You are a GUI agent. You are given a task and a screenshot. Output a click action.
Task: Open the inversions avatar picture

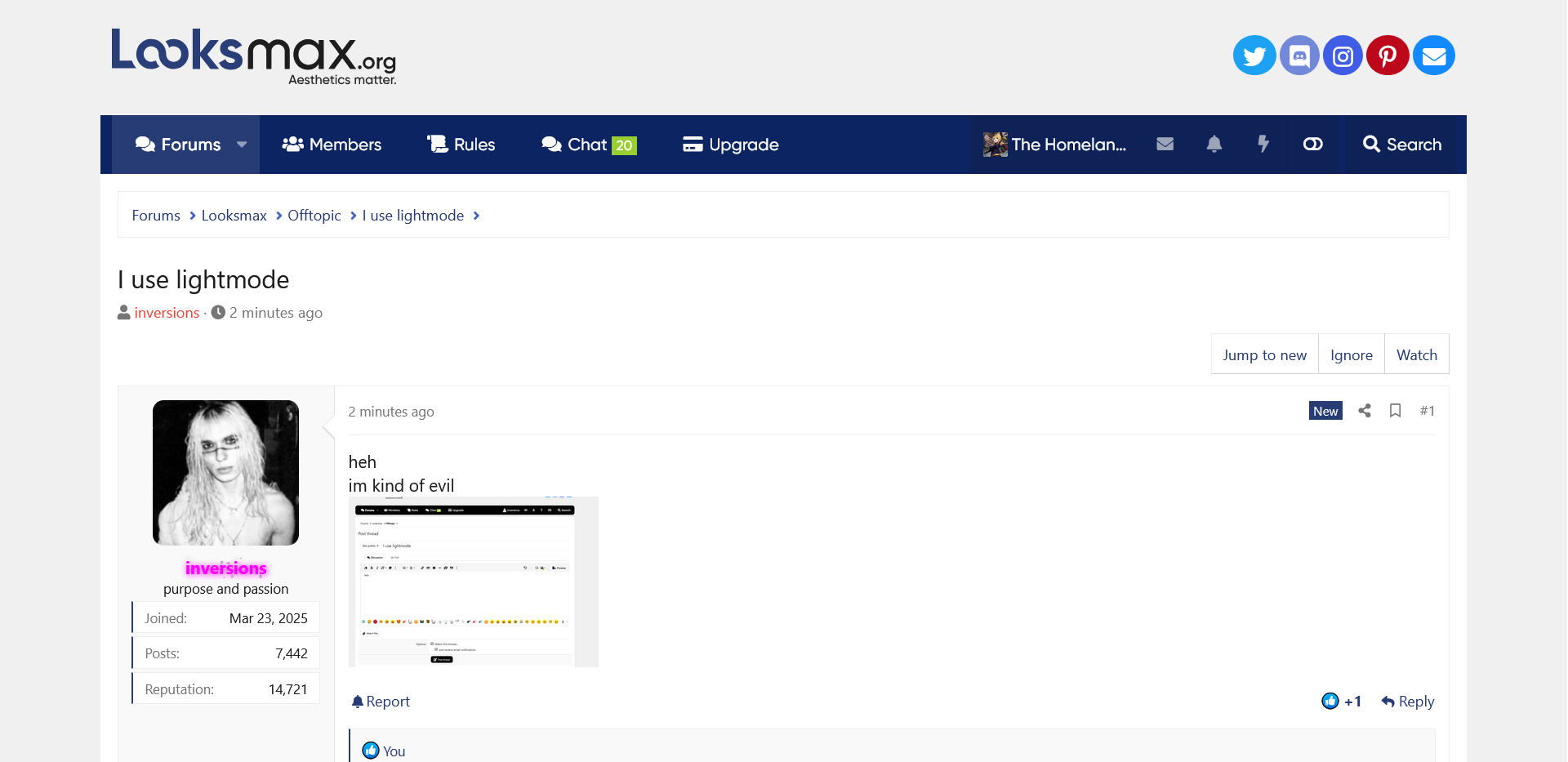(x=225, y=473)
